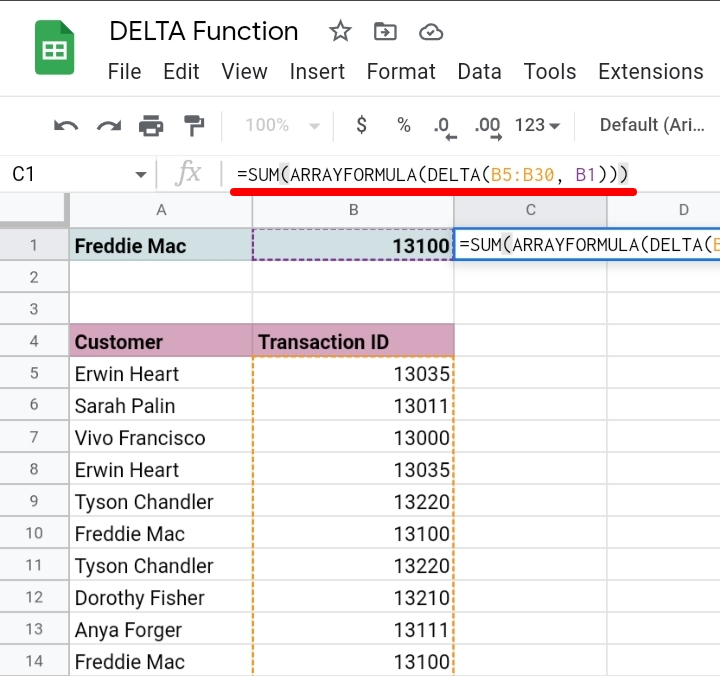Click the 'Customer' header cell
This screenshot has height=676, width=720.
[161, 342]
